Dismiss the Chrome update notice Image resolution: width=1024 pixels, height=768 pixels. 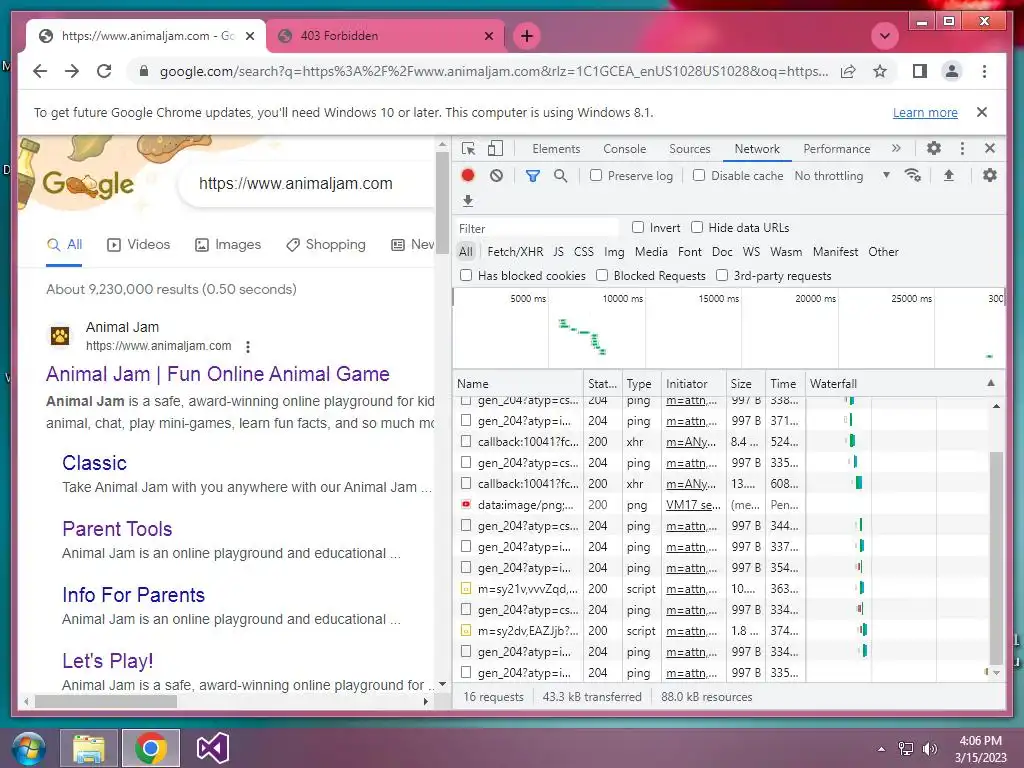pyautogui.click(x=982, y=112)
